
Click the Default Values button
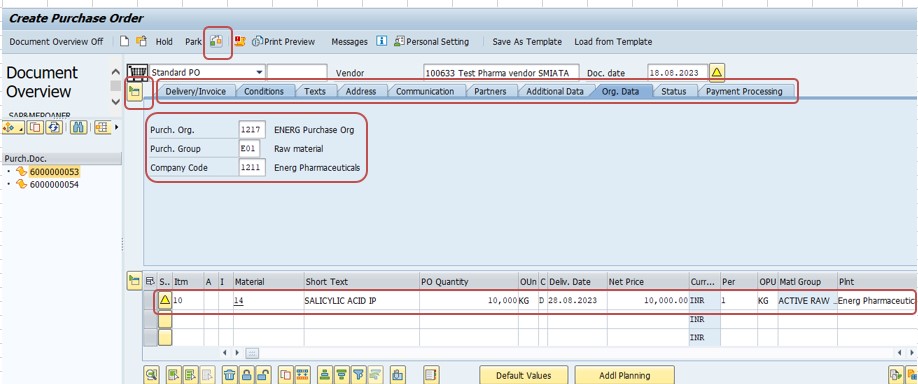tap(523, 375)
